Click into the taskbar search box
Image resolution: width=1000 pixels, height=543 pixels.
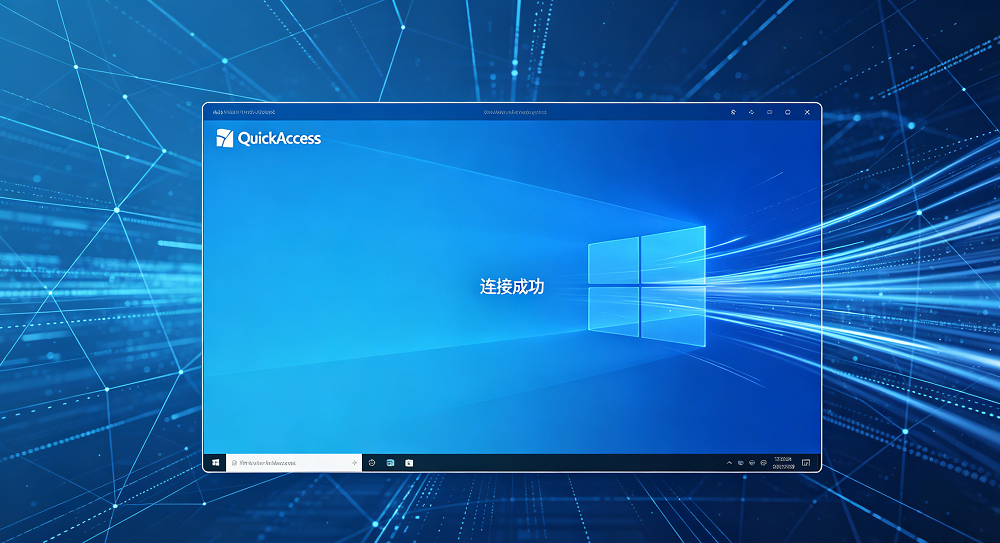tap(294, 463)
